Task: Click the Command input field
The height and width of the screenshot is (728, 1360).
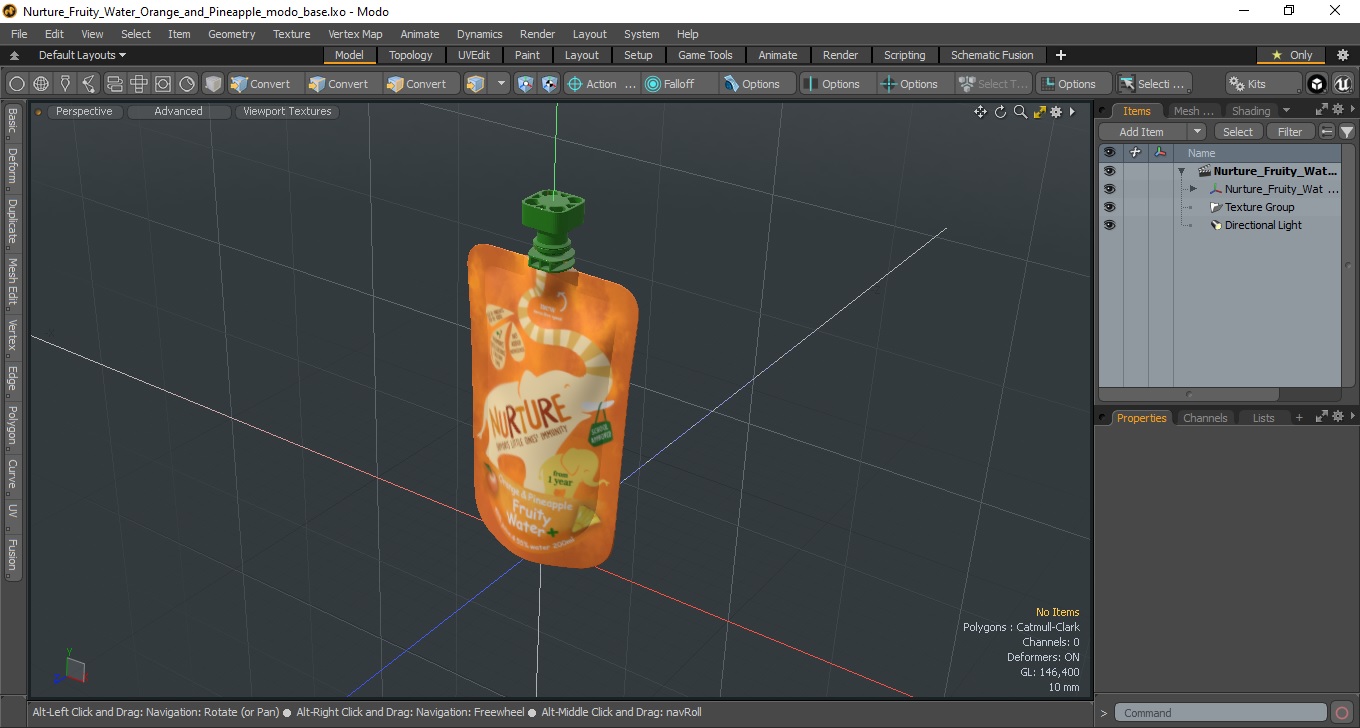Action: click(1221, 713)
